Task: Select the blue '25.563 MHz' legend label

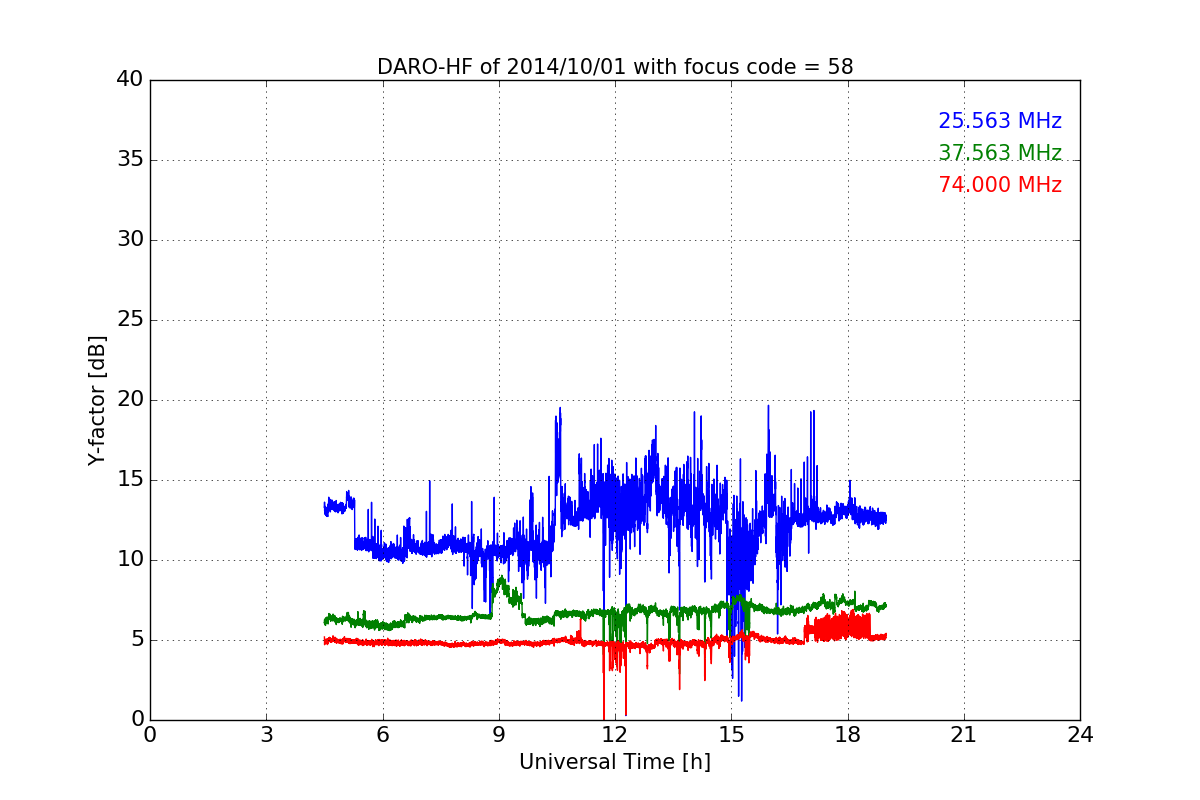Action: point(1000,121)
